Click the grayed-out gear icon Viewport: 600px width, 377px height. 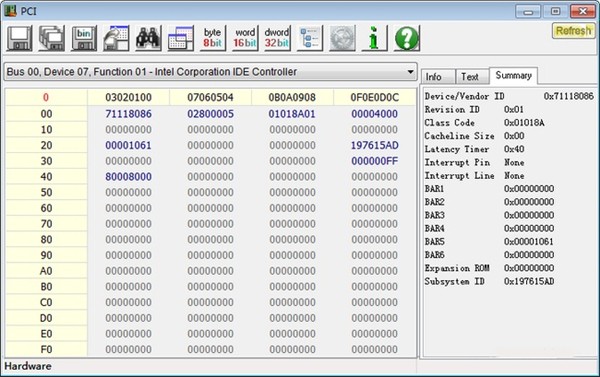342,38
